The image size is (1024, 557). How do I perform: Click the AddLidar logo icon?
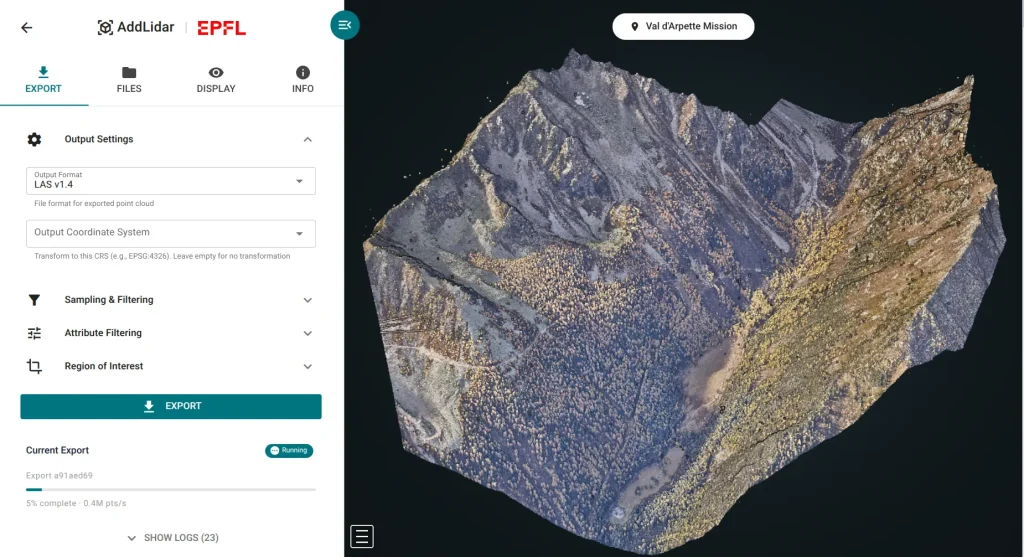pyautogui.click(x=105, y=28)
